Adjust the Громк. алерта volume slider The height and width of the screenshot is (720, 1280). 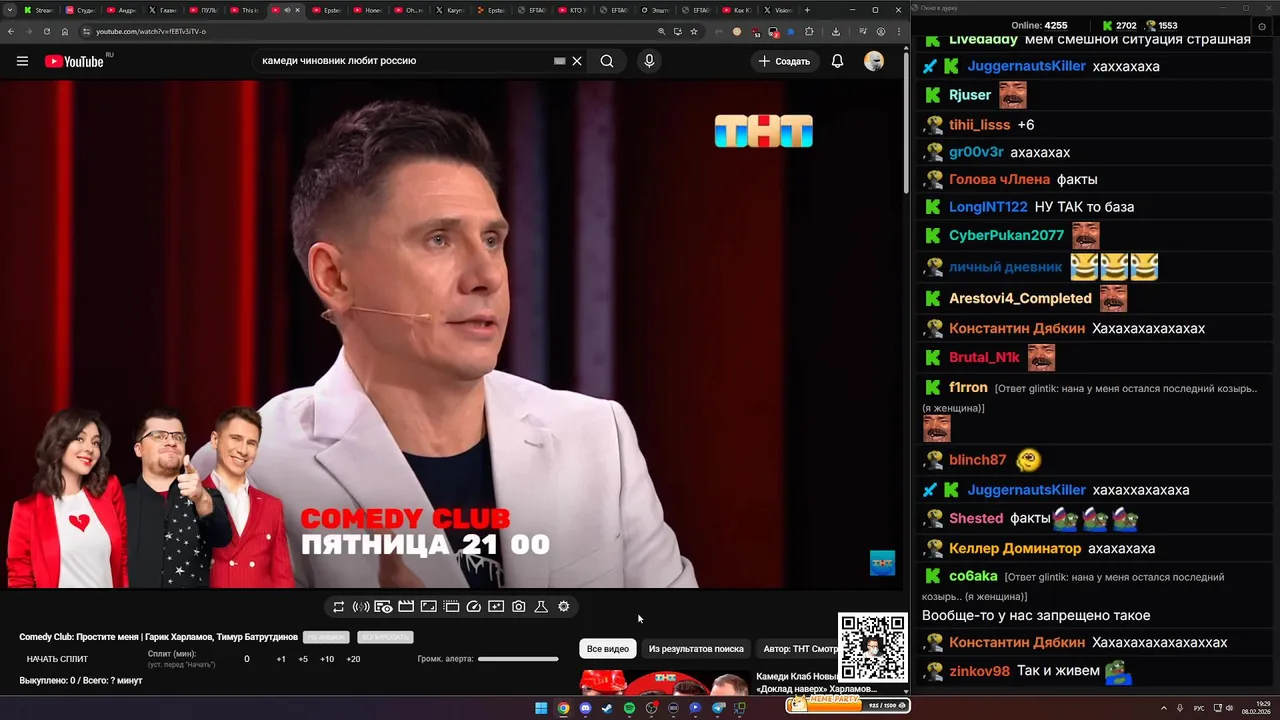pos(518,659)
